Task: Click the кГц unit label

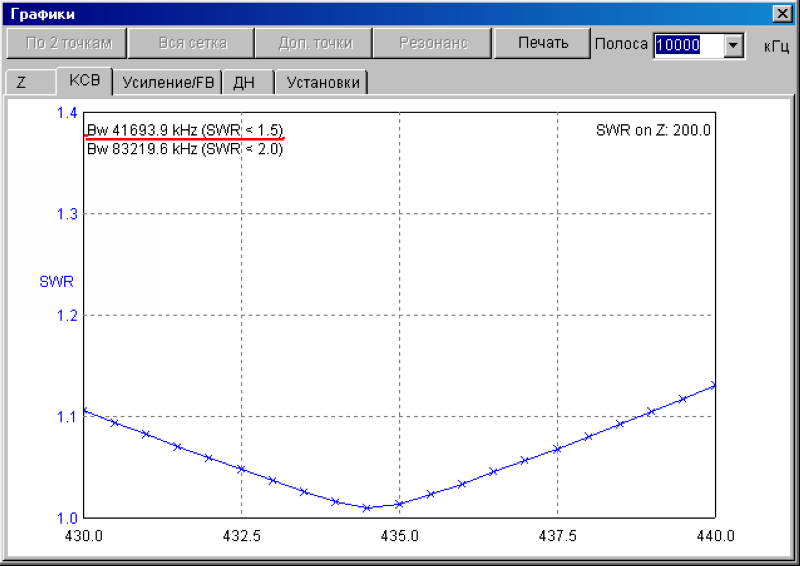Action: (x=776, y=46)
